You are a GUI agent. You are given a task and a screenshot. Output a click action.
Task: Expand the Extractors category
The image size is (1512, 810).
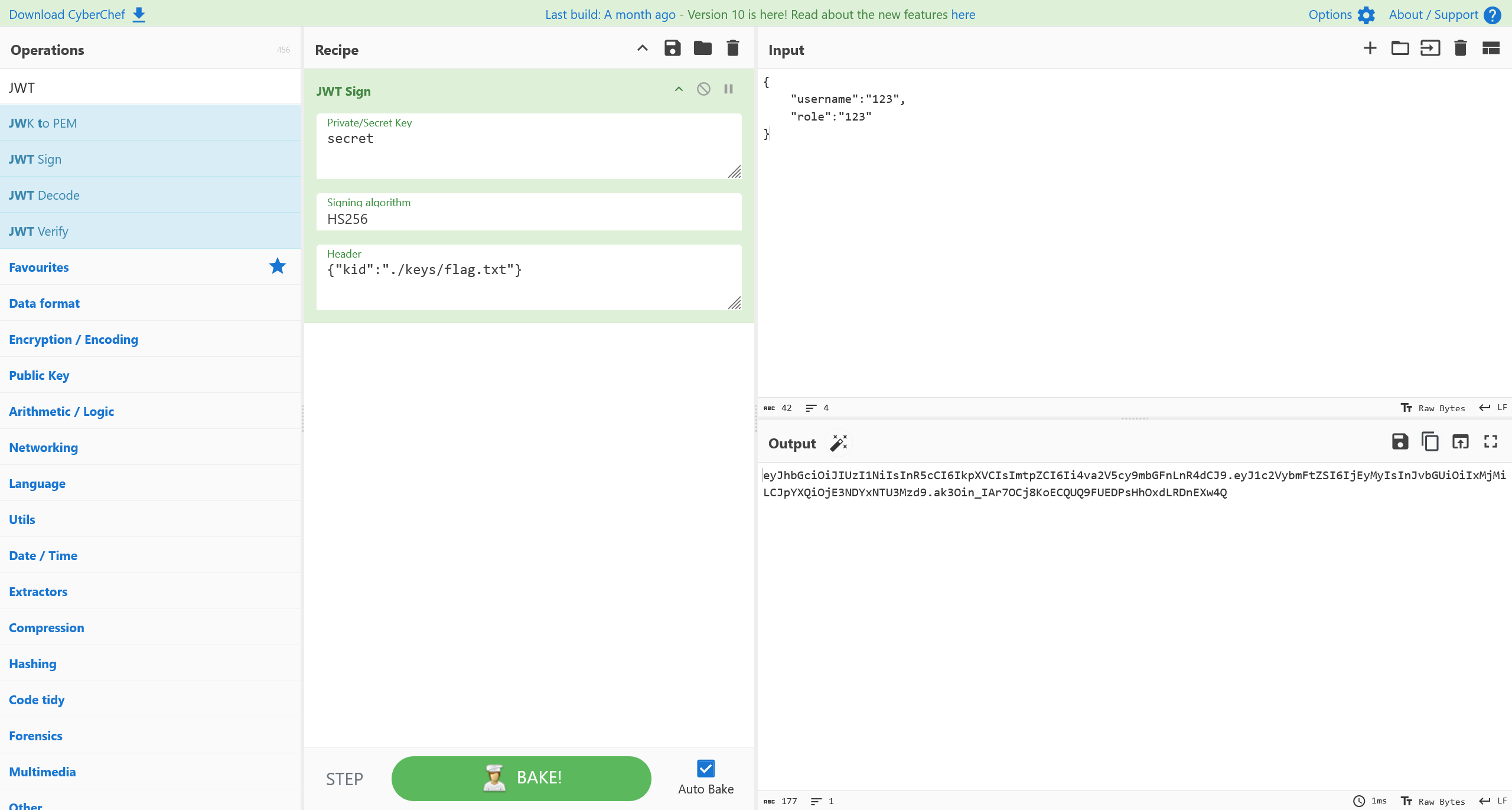point(150,591)
